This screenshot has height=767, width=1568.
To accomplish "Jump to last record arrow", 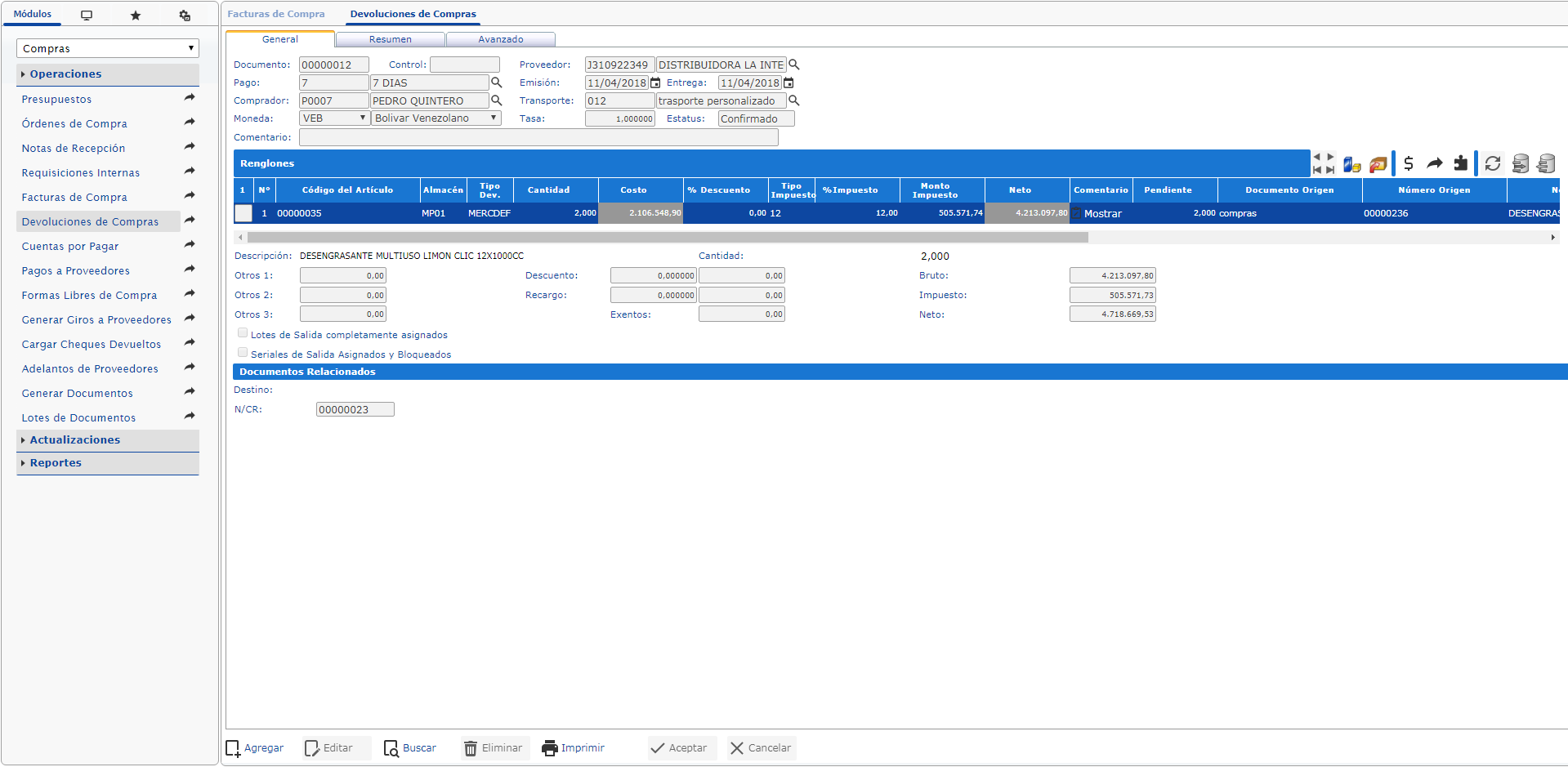I will click(1330, 170).
